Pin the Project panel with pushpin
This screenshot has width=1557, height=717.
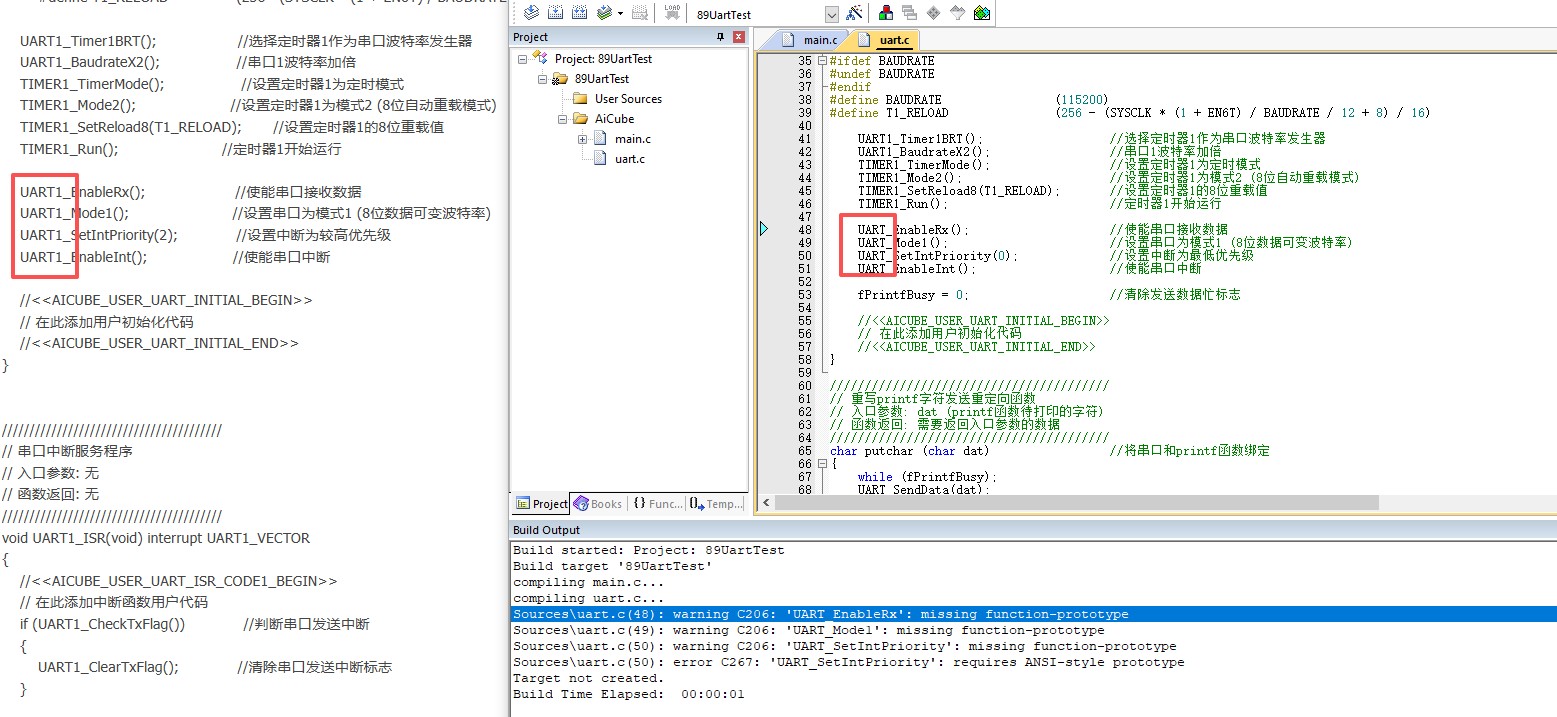[x=720, y=37]
